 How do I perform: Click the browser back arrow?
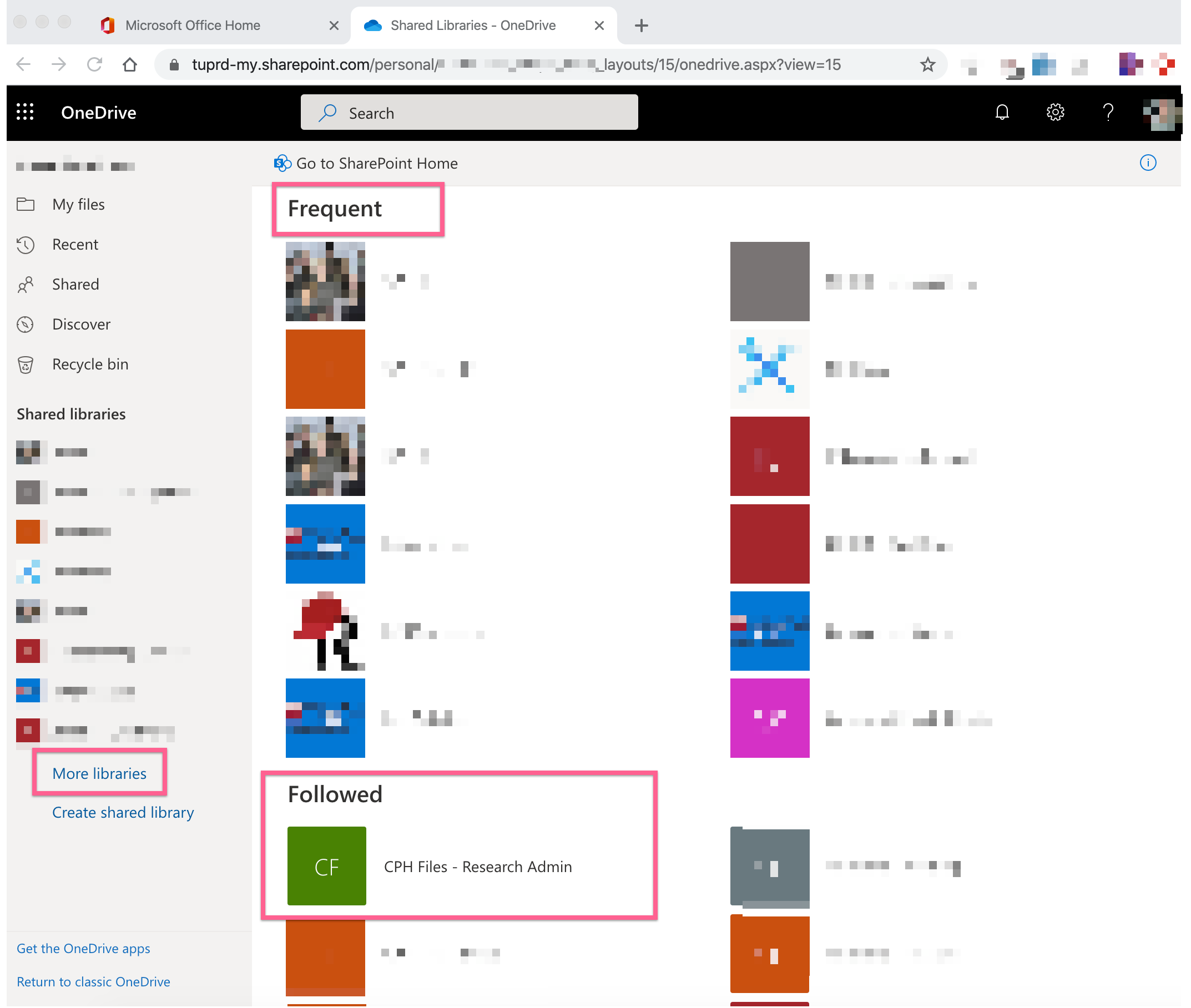(23, 64)
